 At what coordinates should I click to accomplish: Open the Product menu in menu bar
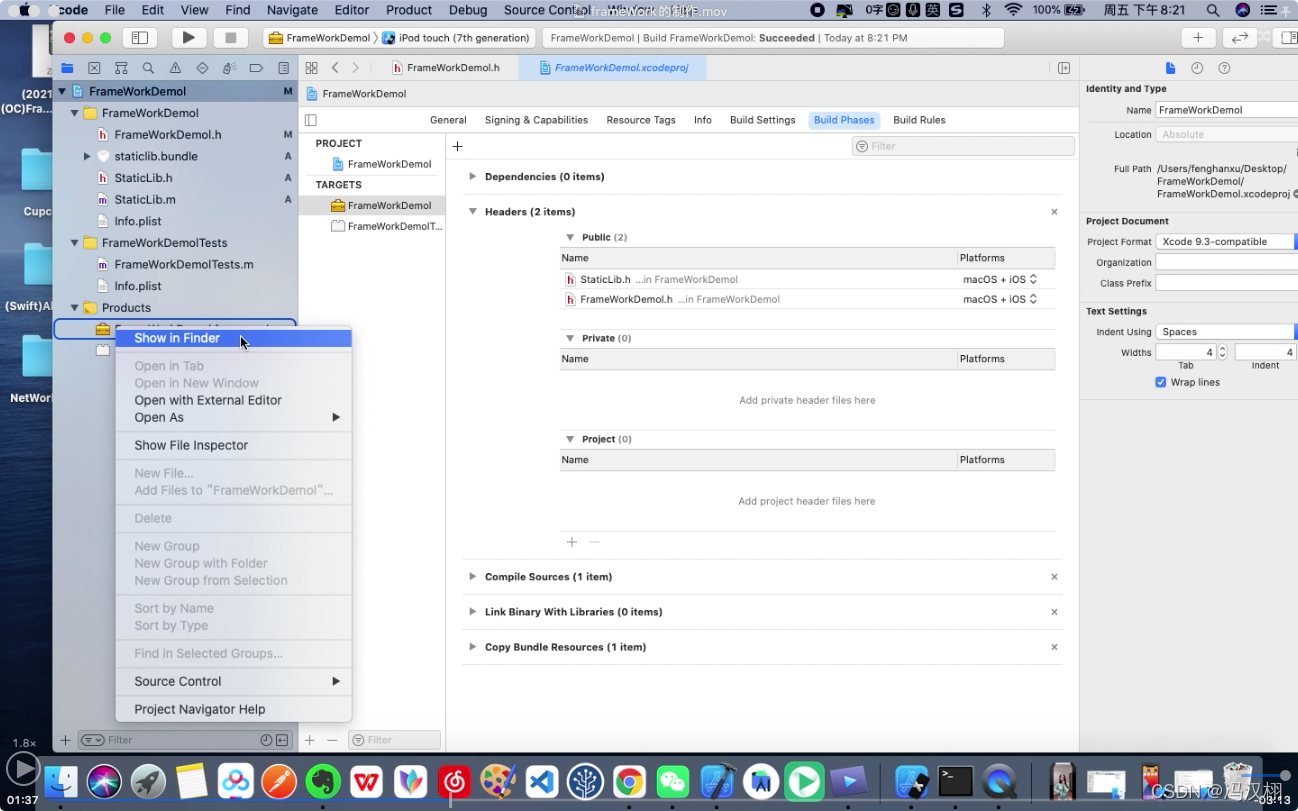pyautogui.click(x=409, y=10)
